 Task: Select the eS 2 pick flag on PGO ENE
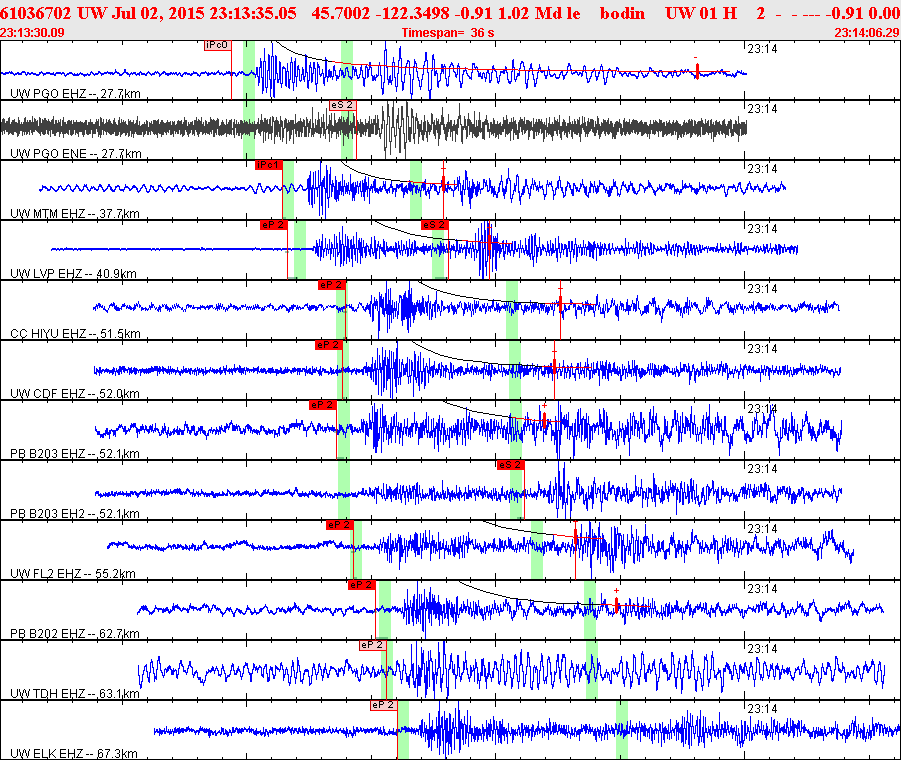click(342, 105)
